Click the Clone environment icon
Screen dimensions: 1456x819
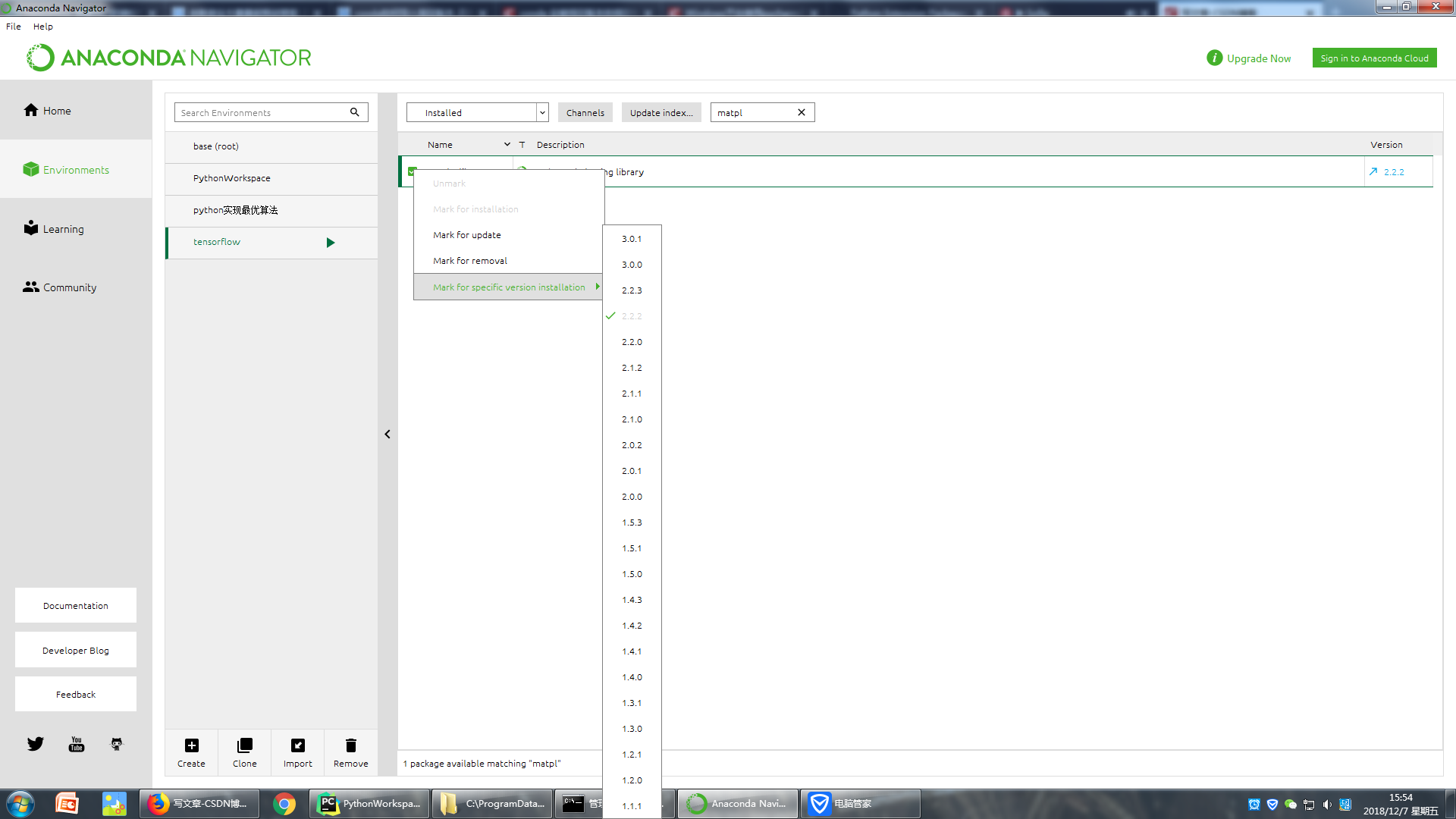pos(244,745)
